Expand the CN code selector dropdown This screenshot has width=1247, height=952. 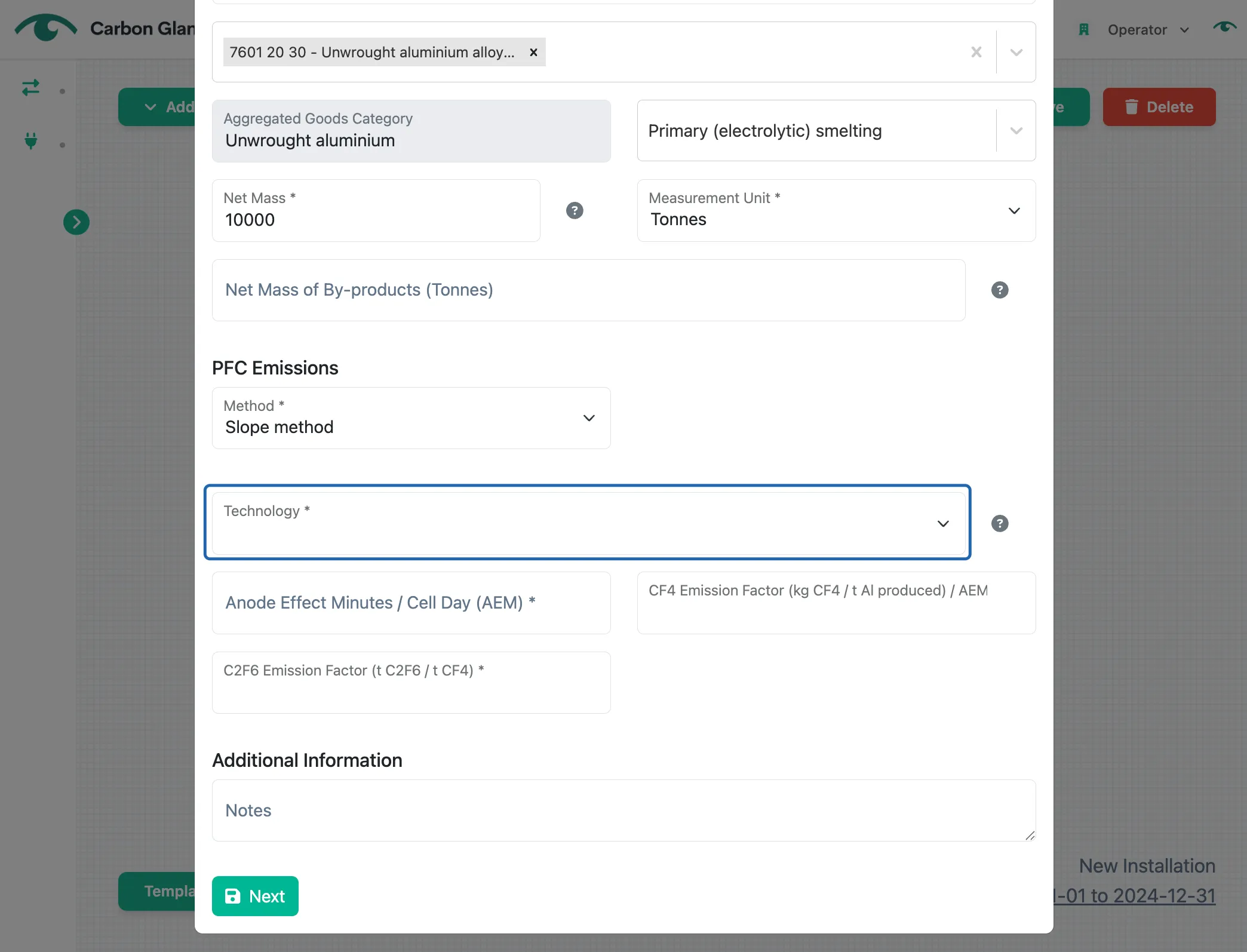coord(1016,53)
